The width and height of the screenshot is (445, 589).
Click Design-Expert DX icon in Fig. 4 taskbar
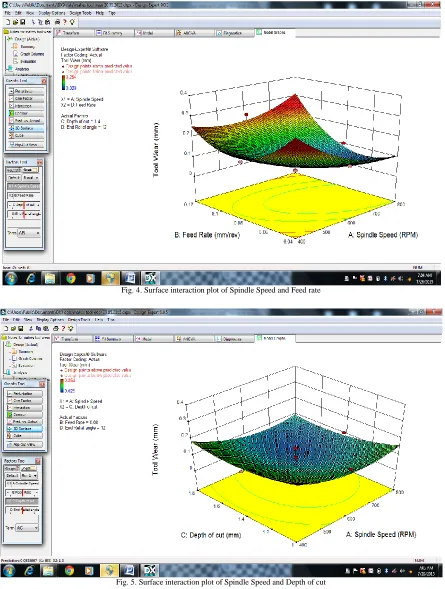(150, 278)
